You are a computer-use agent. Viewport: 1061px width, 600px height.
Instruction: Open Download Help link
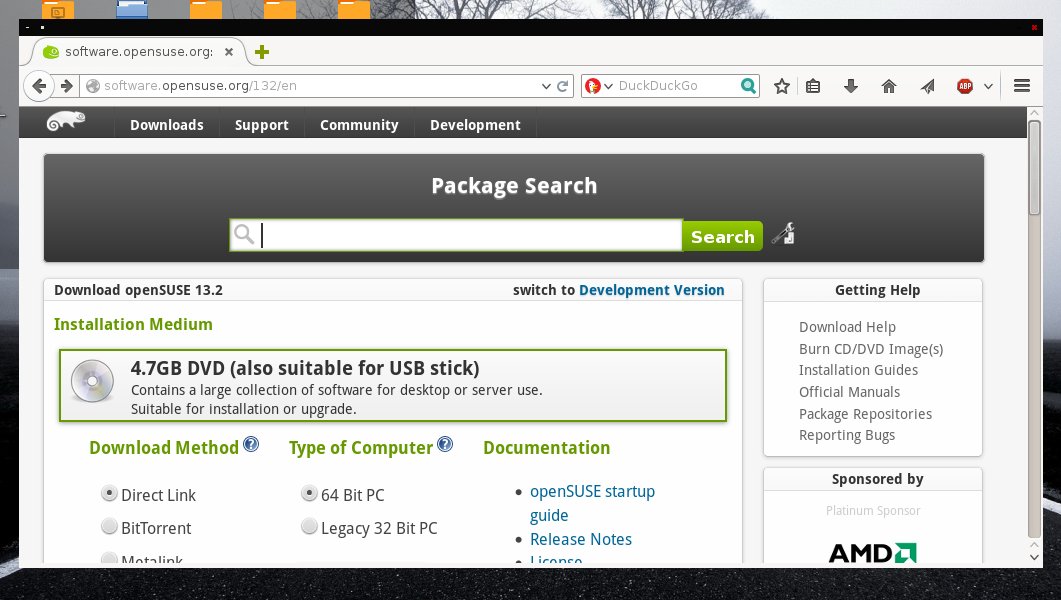[x=847, y=327]
